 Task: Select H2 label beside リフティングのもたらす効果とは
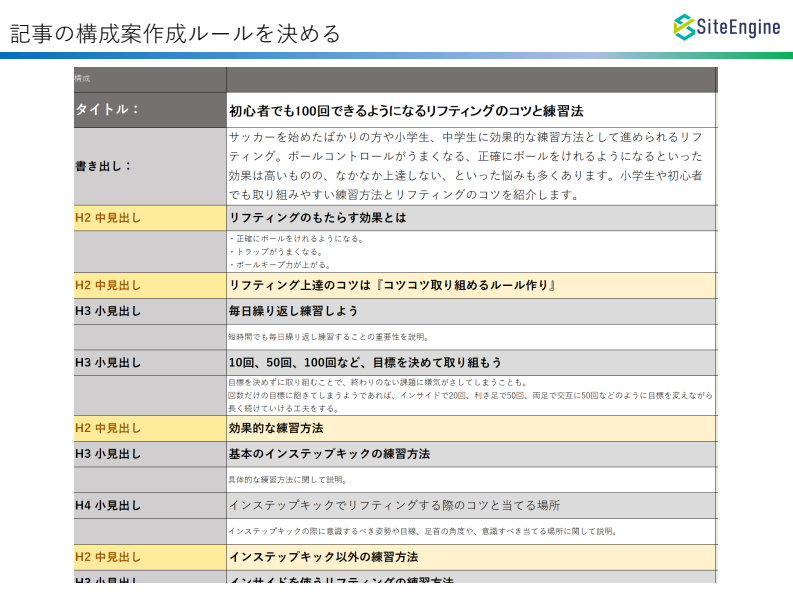[150, 218]
